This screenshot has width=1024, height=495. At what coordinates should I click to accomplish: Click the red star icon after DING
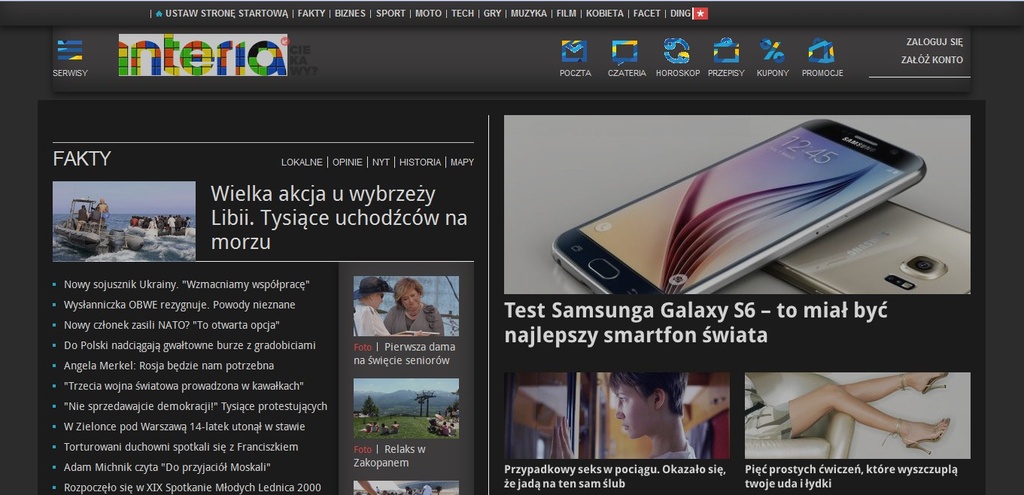[x=700, y=13]
